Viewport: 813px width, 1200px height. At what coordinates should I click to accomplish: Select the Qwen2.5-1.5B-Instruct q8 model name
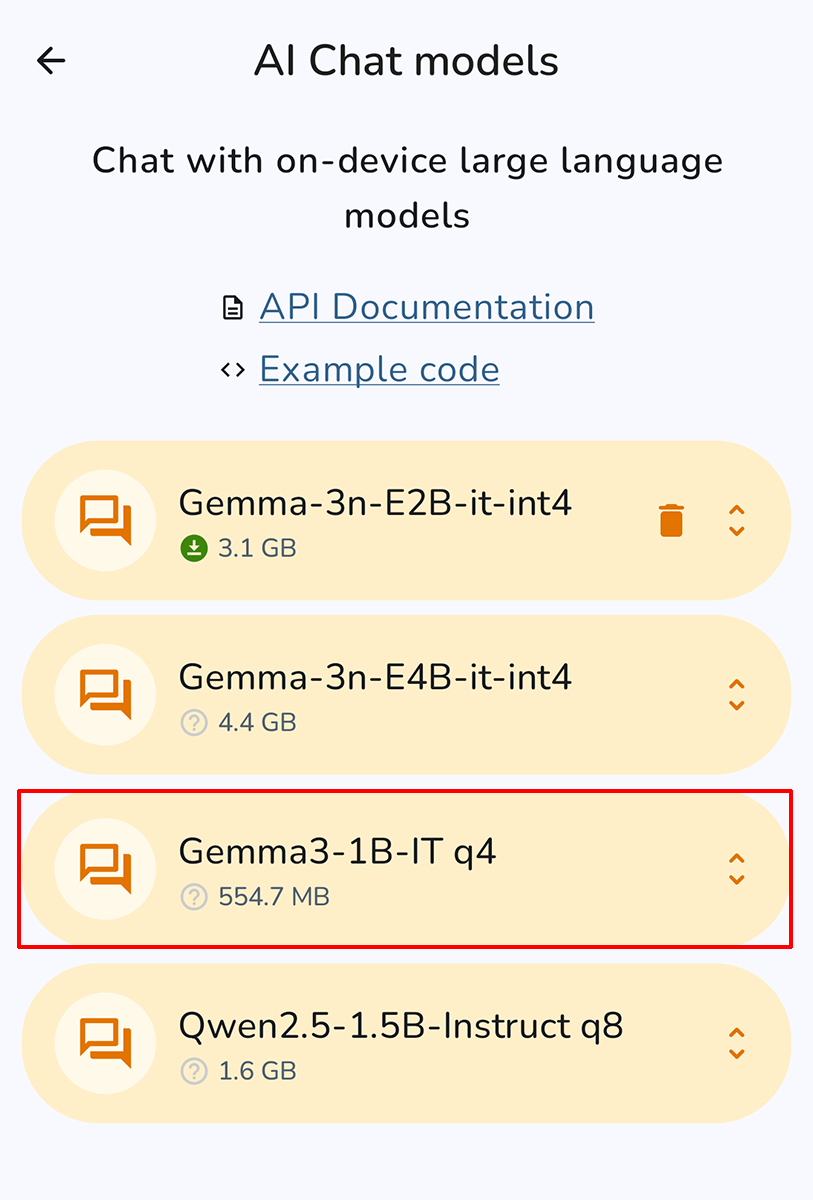coord(401,1025)
